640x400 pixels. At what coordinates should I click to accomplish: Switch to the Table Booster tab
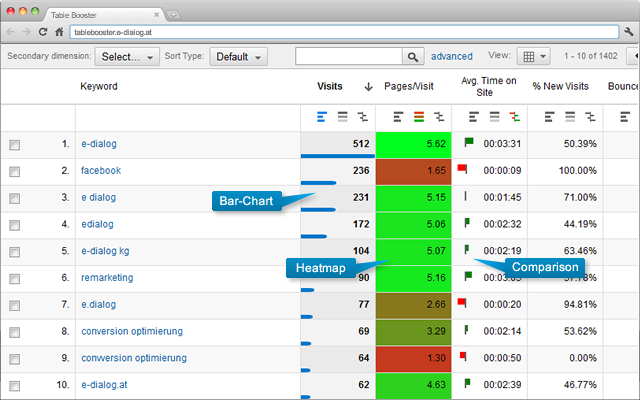click(102, 15)
